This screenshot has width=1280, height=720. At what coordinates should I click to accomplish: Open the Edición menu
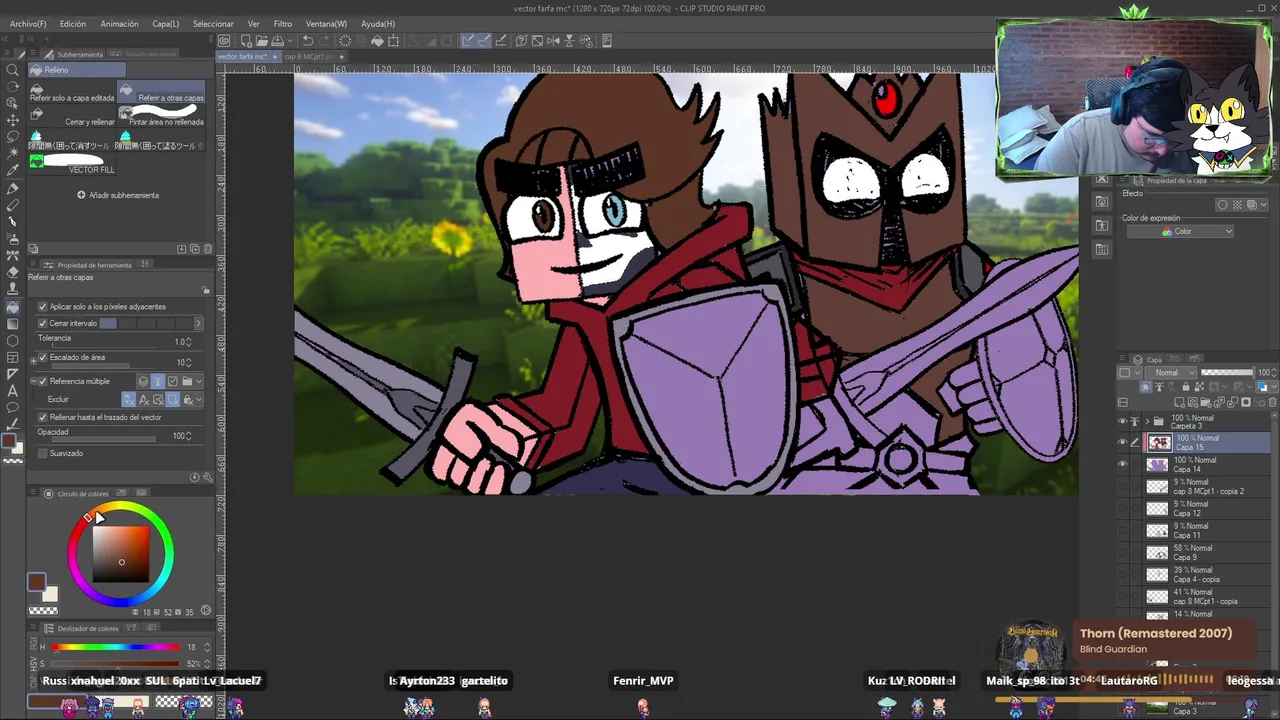point(73,24)
